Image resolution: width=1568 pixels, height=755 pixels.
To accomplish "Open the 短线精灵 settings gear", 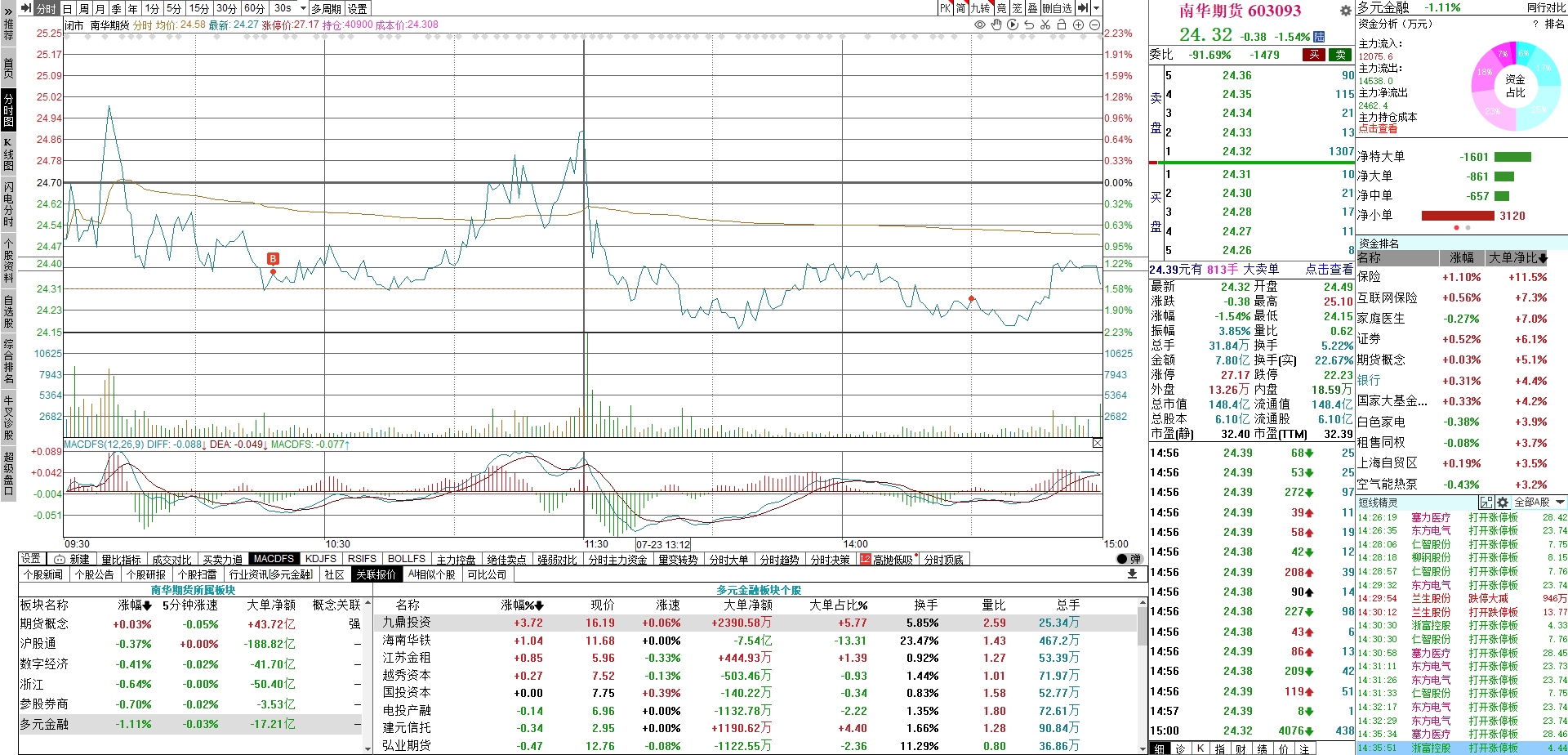I will [1503, 503].
